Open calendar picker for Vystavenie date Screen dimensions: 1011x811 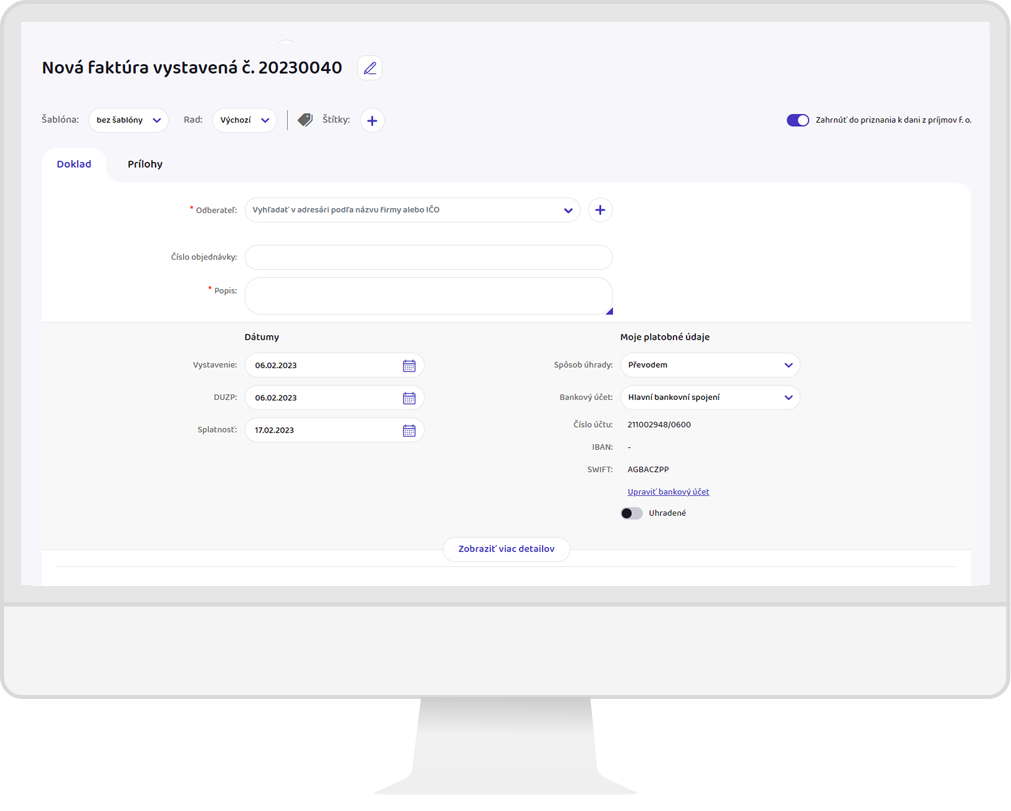coord(409,366)
